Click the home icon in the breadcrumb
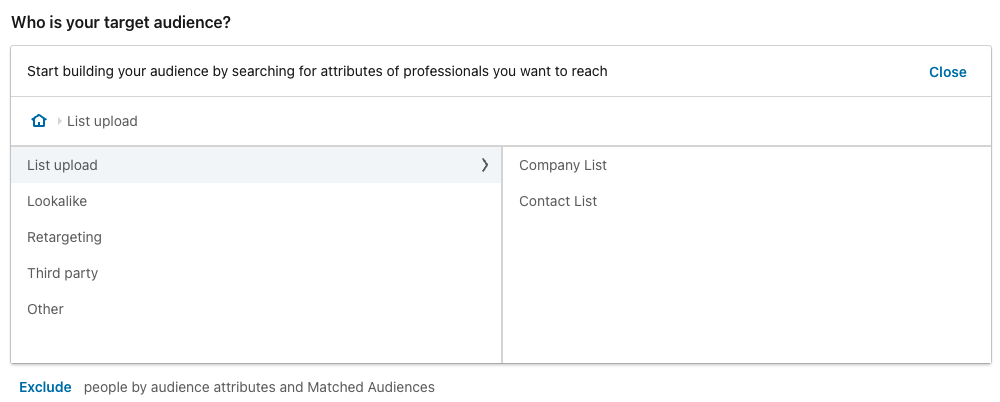 39,121
